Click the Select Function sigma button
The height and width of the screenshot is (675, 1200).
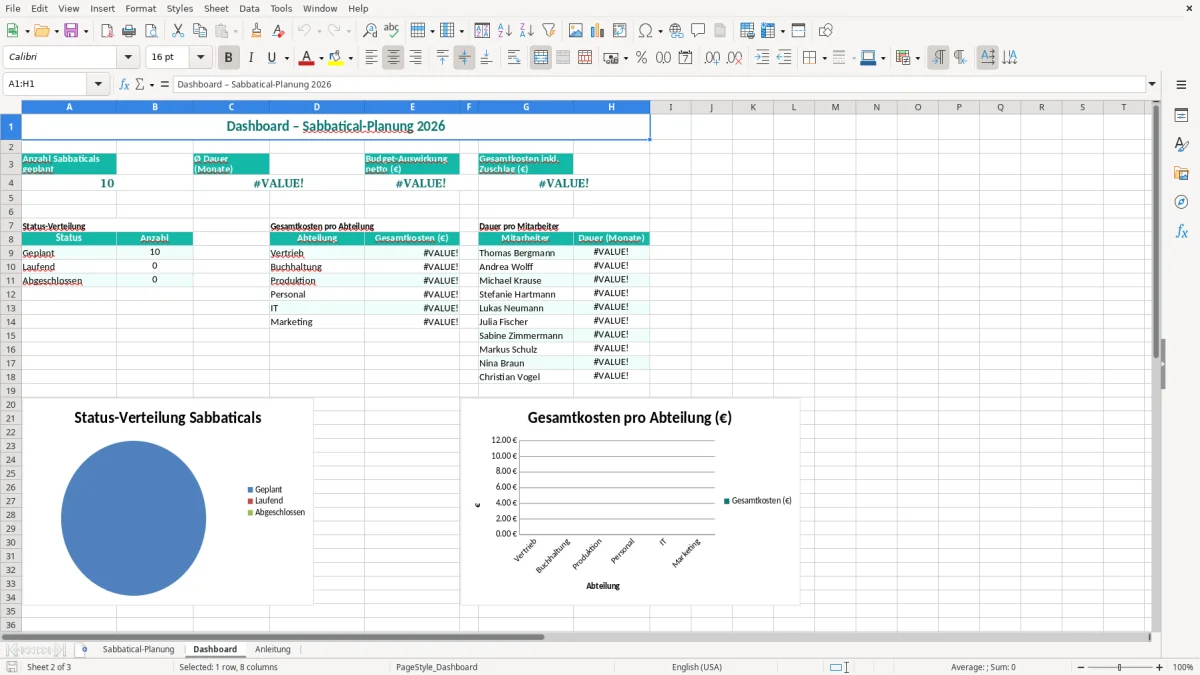[139, 84]
